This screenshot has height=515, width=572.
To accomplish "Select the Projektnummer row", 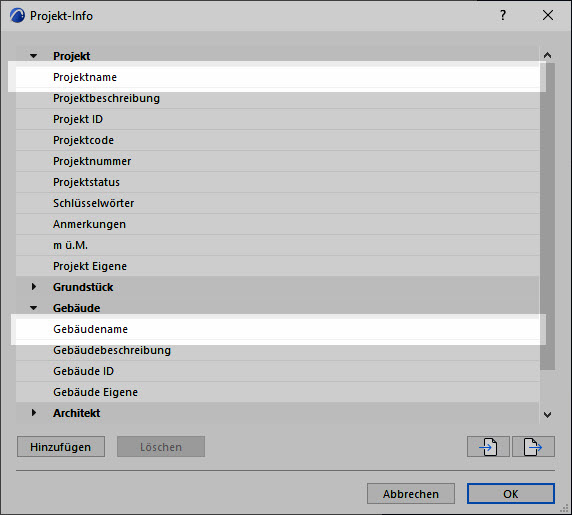I will (x=278, y=161).
